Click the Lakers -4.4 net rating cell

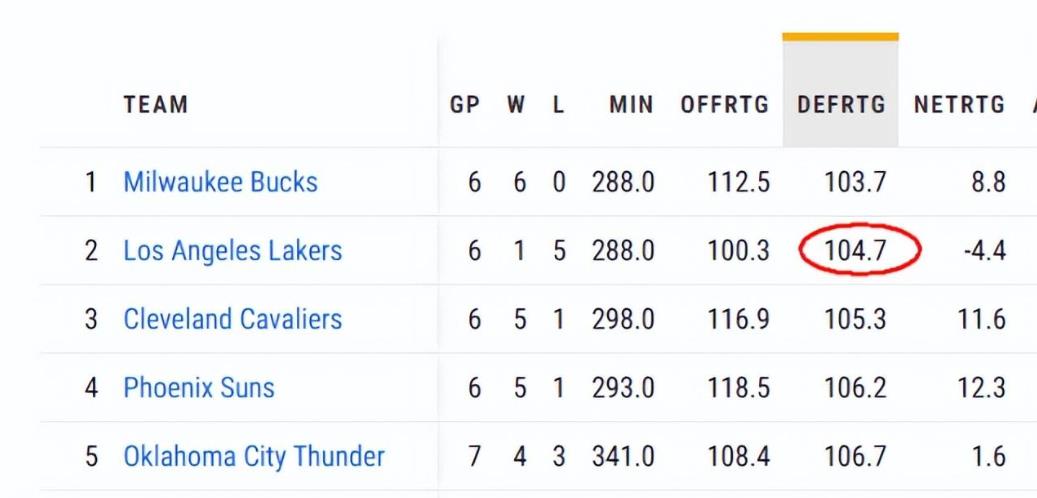985,251
